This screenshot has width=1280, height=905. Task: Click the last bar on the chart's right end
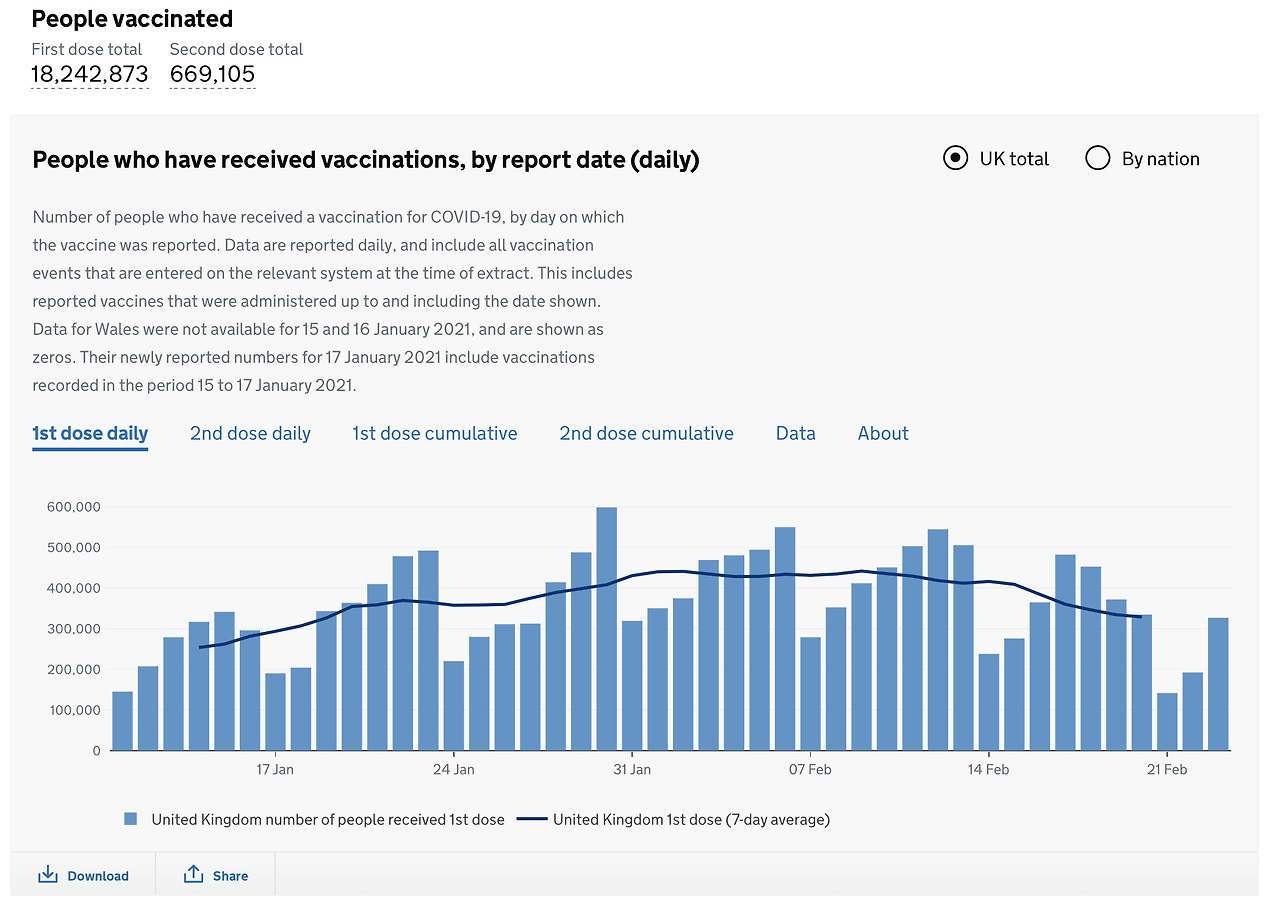pos(1218,684)
